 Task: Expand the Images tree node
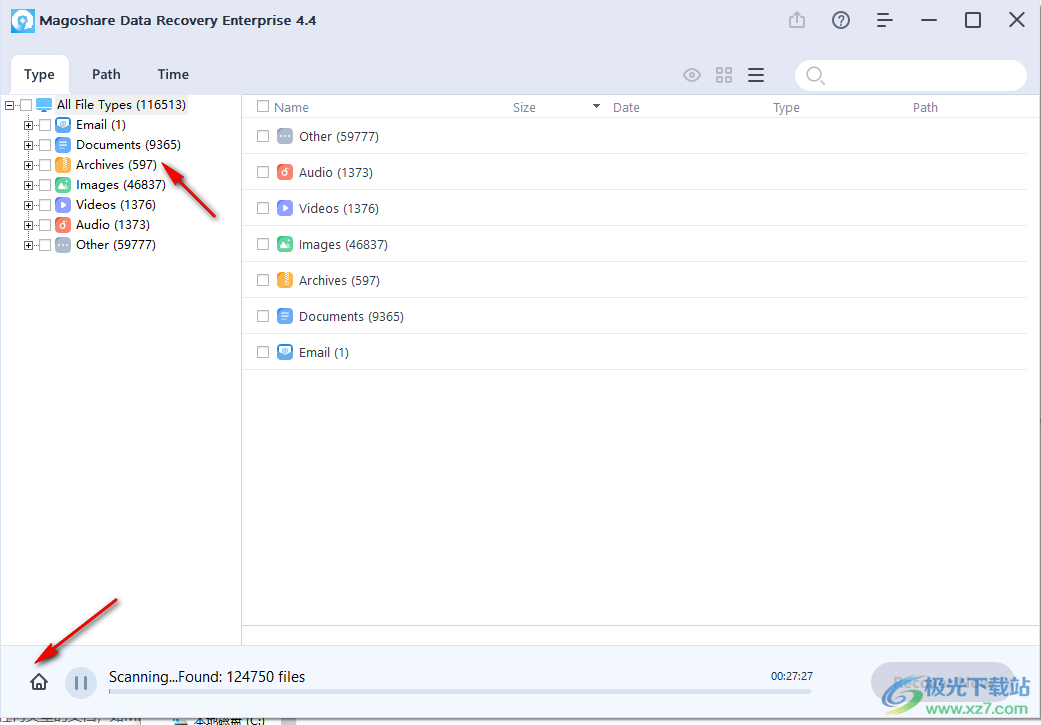[29, 185]
